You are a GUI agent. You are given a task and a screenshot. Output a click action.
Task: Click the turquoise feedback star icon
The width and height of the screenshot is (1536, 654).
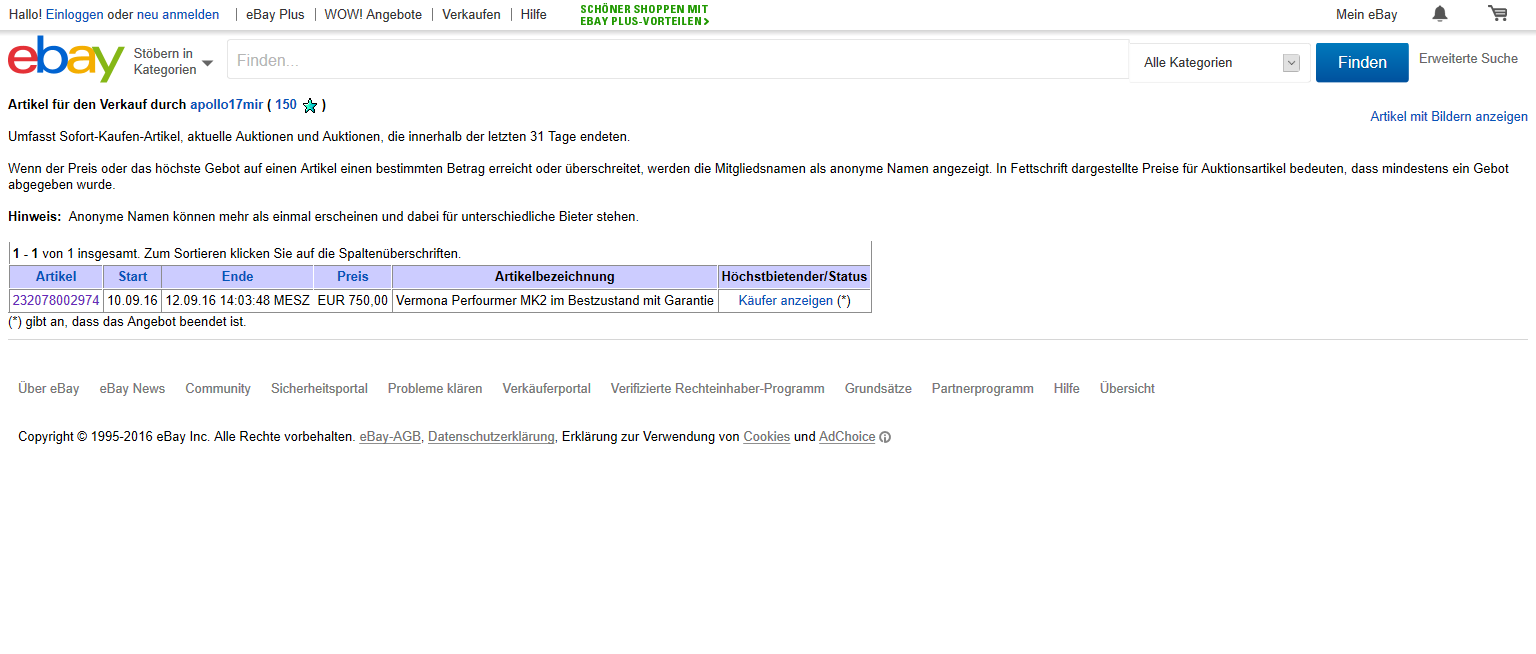(x=310, y=105)
